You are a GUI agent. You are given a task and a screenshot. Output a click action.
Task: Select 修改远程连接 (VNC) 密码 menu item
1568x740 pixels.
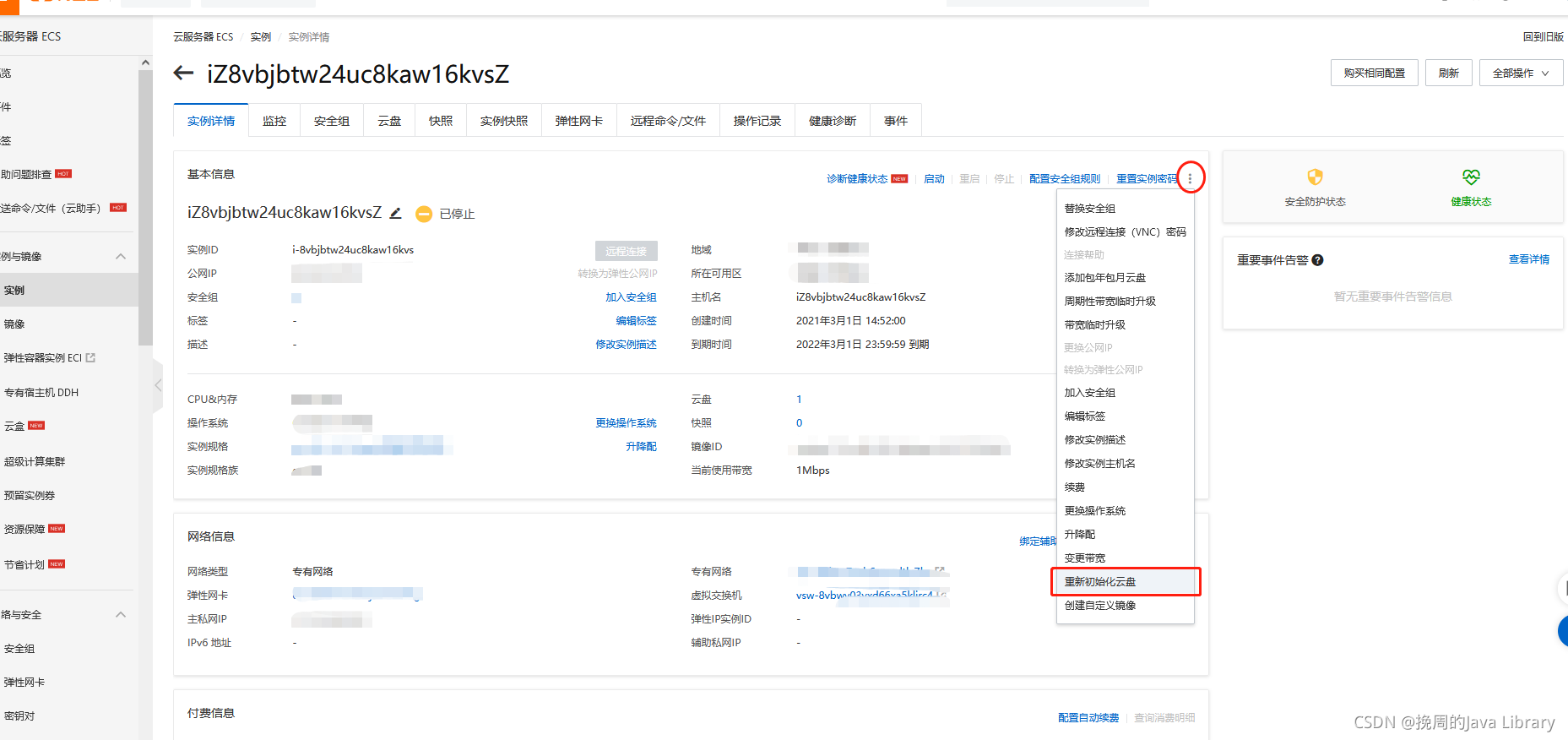[1126, 232]
